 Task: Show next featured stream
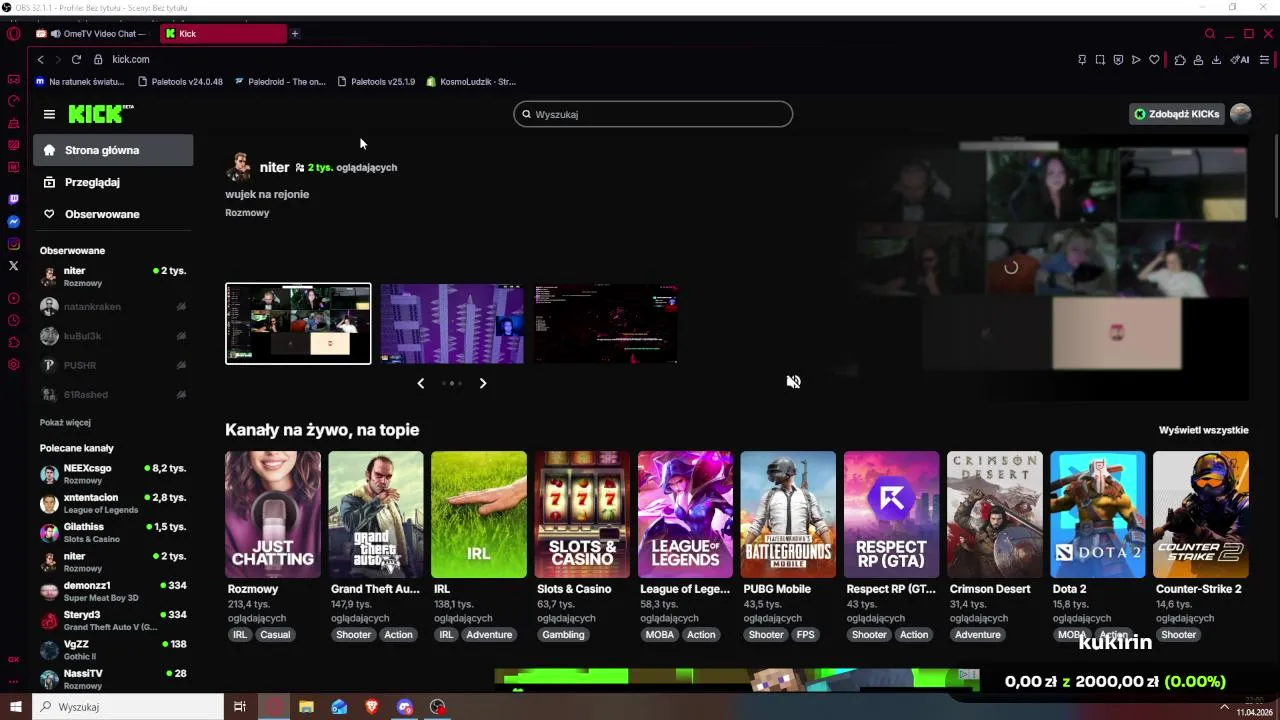(x=482, y=383)
